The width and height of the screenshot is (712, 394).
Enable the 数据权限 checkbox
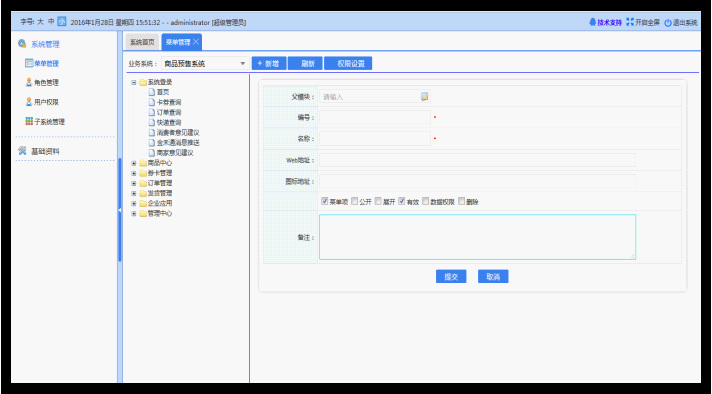[425, 201]
